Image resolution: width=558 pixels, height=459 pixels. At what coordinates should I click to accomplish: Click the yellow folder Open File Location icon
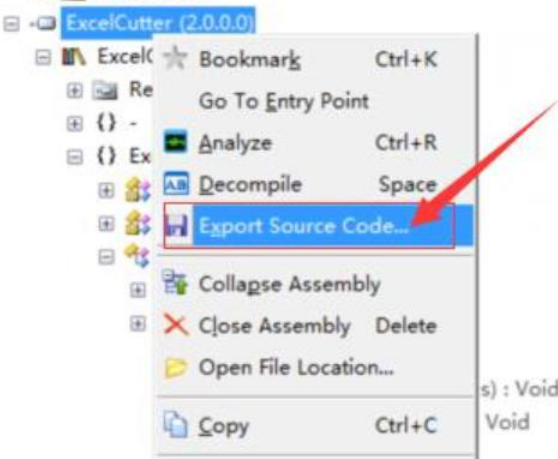coord(175,367)
